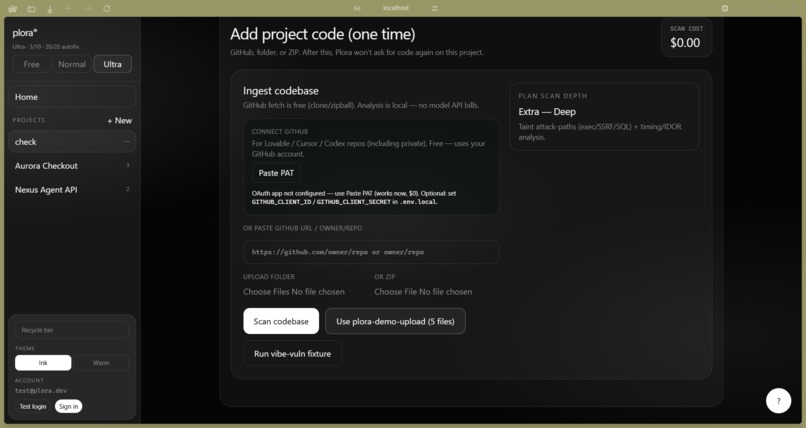This screenshot has width=806, height=428.
Task: Open the browser downloads icon
Action: click(50, 9)
